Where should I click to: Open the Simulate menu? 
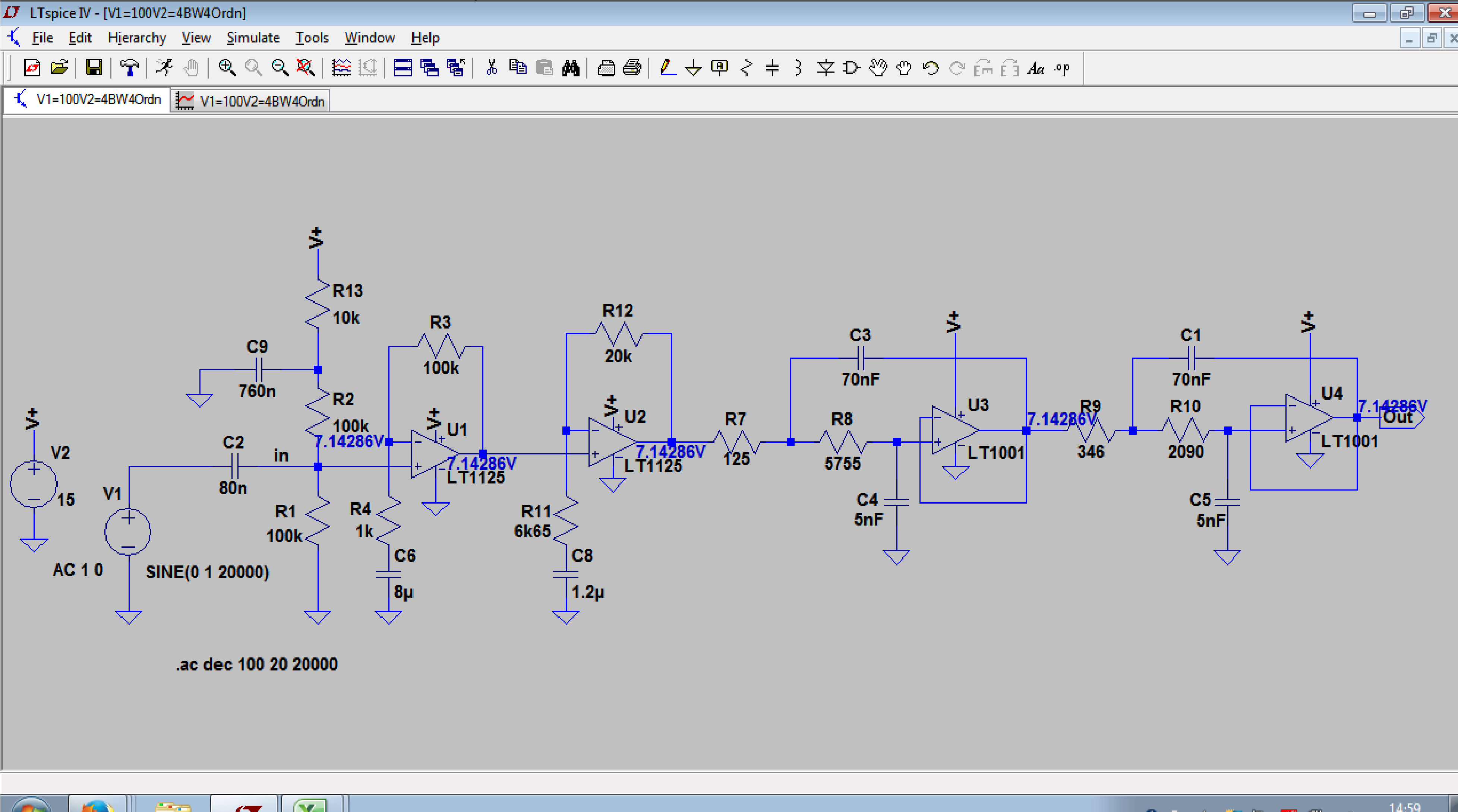253,38
